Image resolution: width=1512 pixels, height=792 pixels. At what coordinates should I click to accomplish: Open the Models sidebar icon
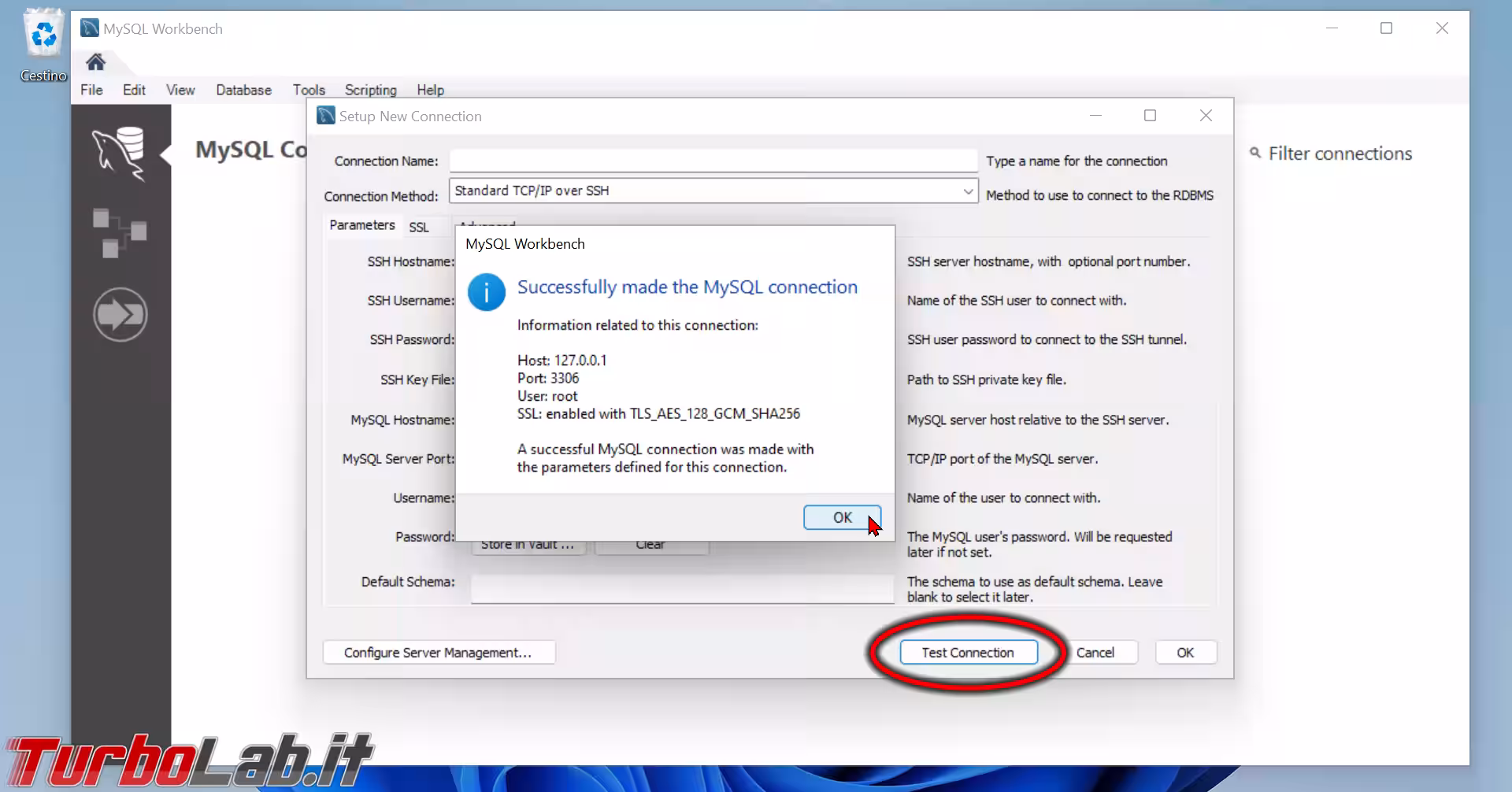pyautogui.click(x=120, y=233)
